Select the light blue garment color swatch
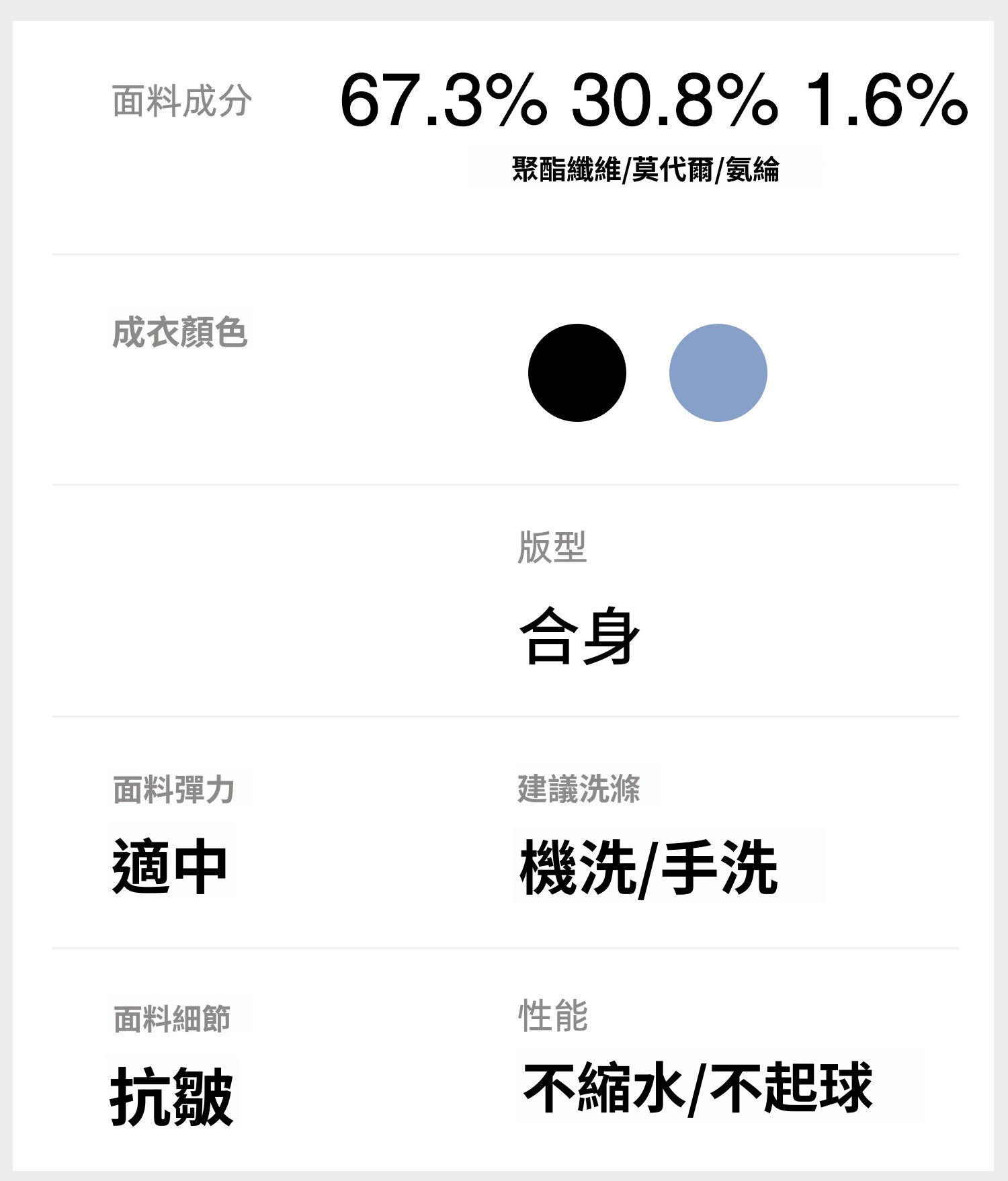 click(x=718, y=373)
